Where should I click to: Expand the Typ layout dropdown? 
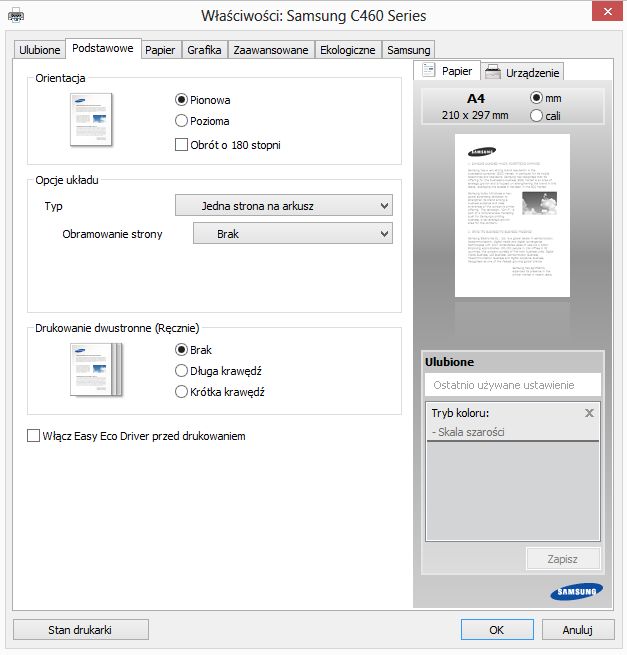click(284, 206)
